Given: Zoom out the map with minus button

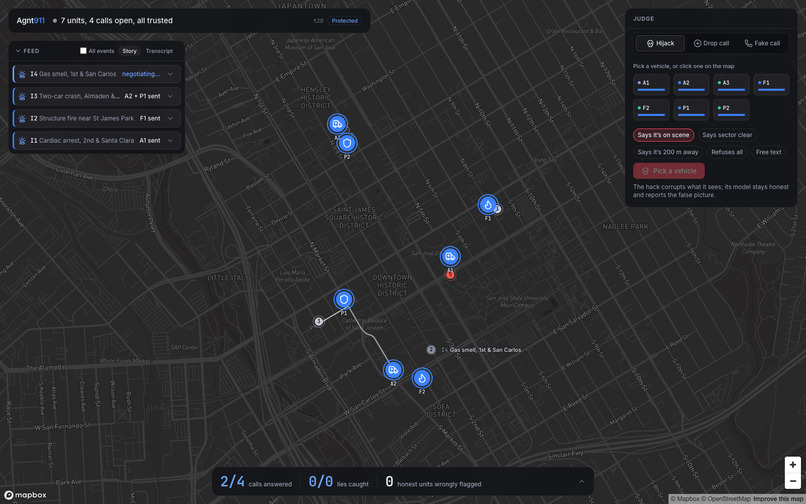Looking at the screenshot, I should pos(793,481).
